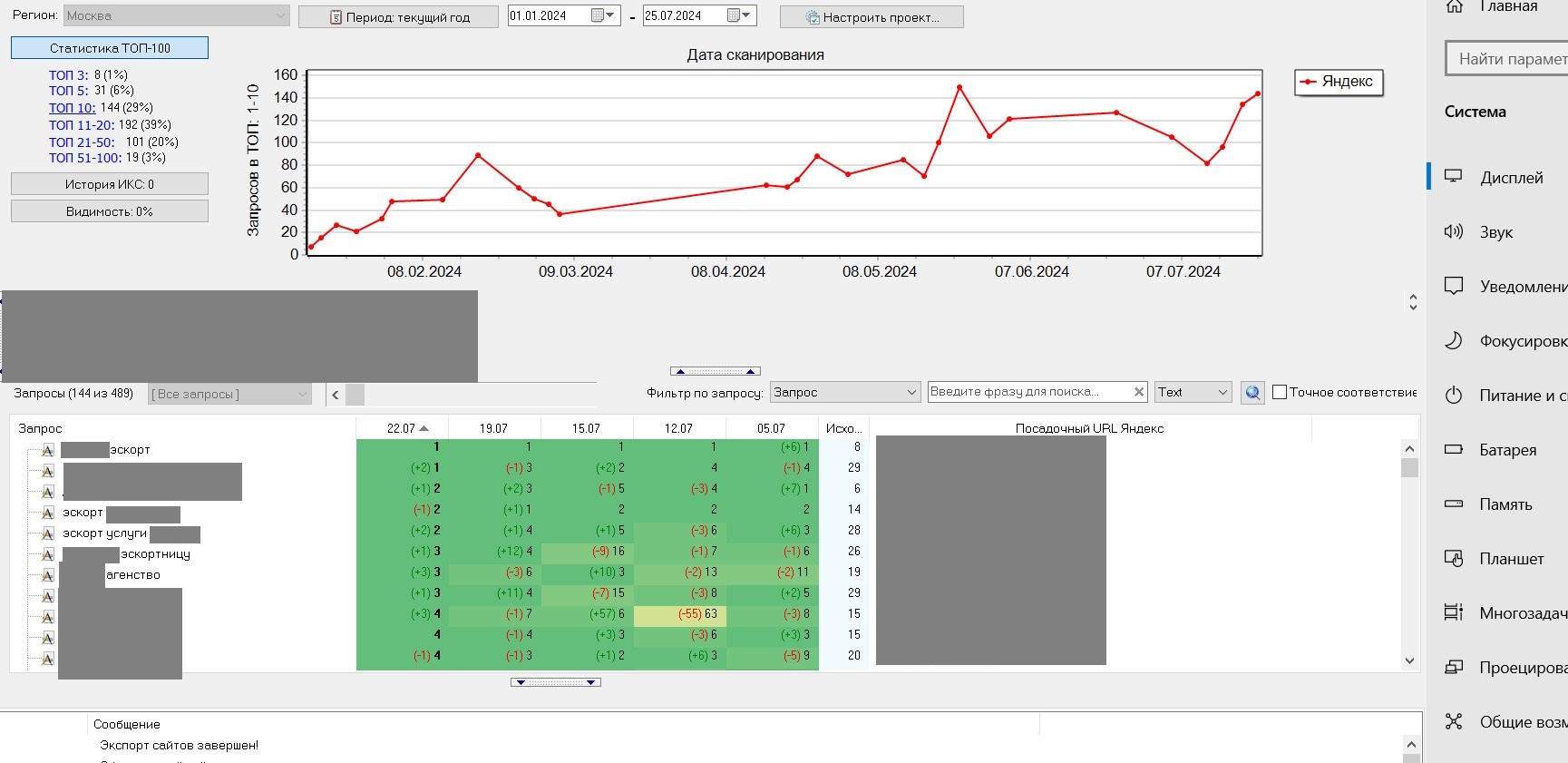Click the Display monitor icon in Settings
Viewport: 1568px width, 763px height.
[1454, 177]
